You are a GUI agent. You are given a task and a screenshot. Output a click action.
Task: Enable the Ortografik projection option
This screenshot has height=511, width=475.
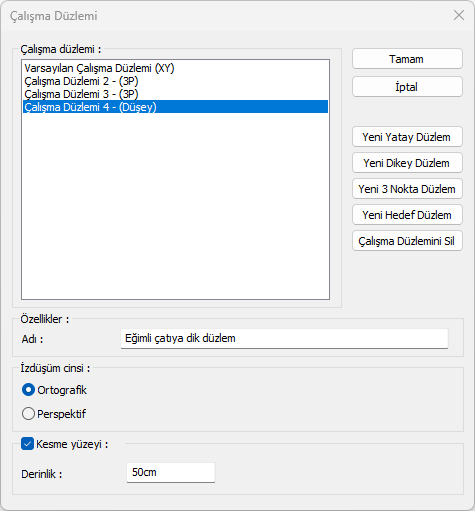pos(28,390)
